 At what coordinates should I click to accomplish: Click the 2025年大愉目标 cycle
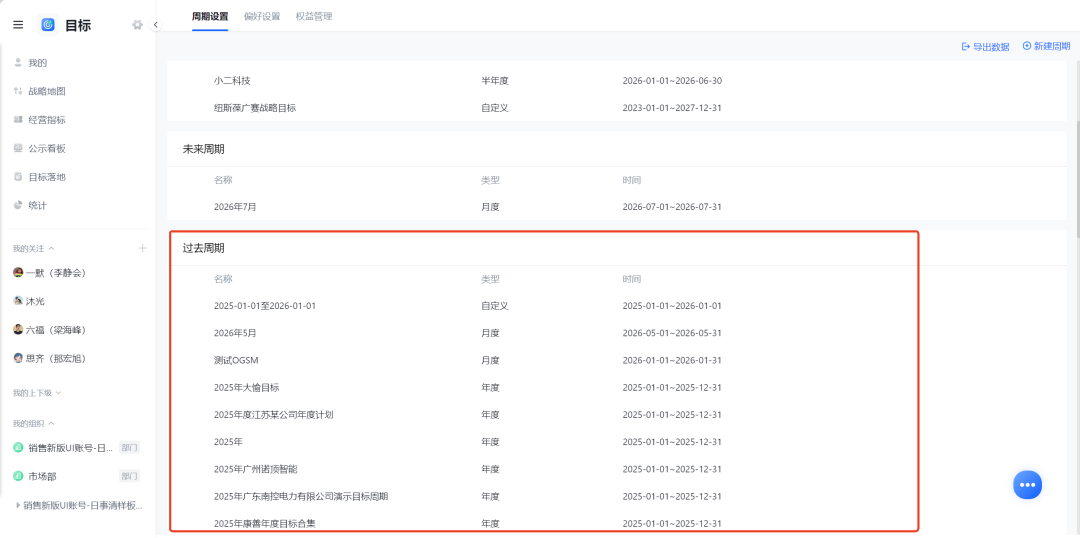point(247,387)
